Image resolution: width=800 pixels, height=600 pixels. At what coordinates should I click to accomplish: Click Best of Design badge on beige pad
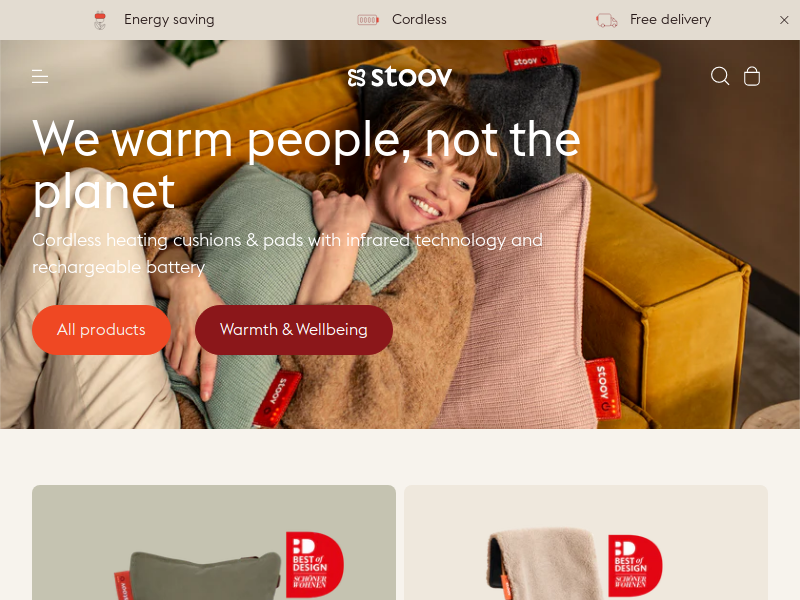[x=635, y=566]
